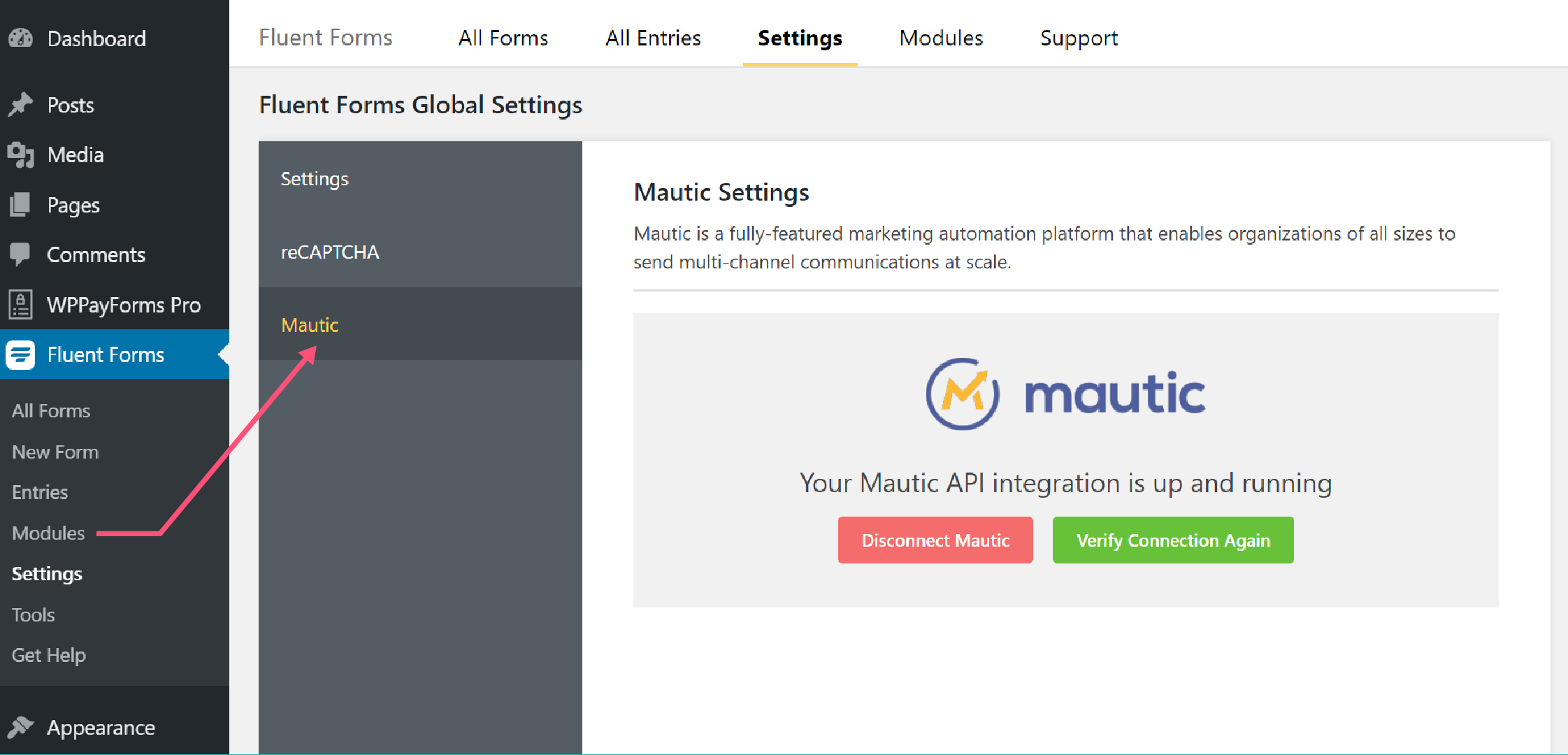Click the Appearance paintbrush icon
This screenshot has width=1568, height=755.
[21, 727]
